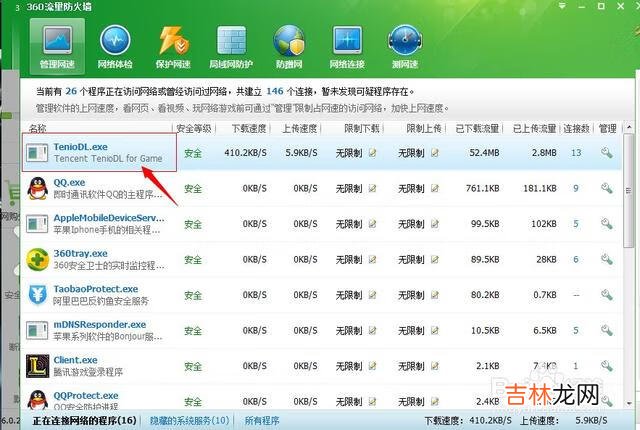Edit download limit for QQ.exe
Screen dimensions: 640x430
click(372, 188)
